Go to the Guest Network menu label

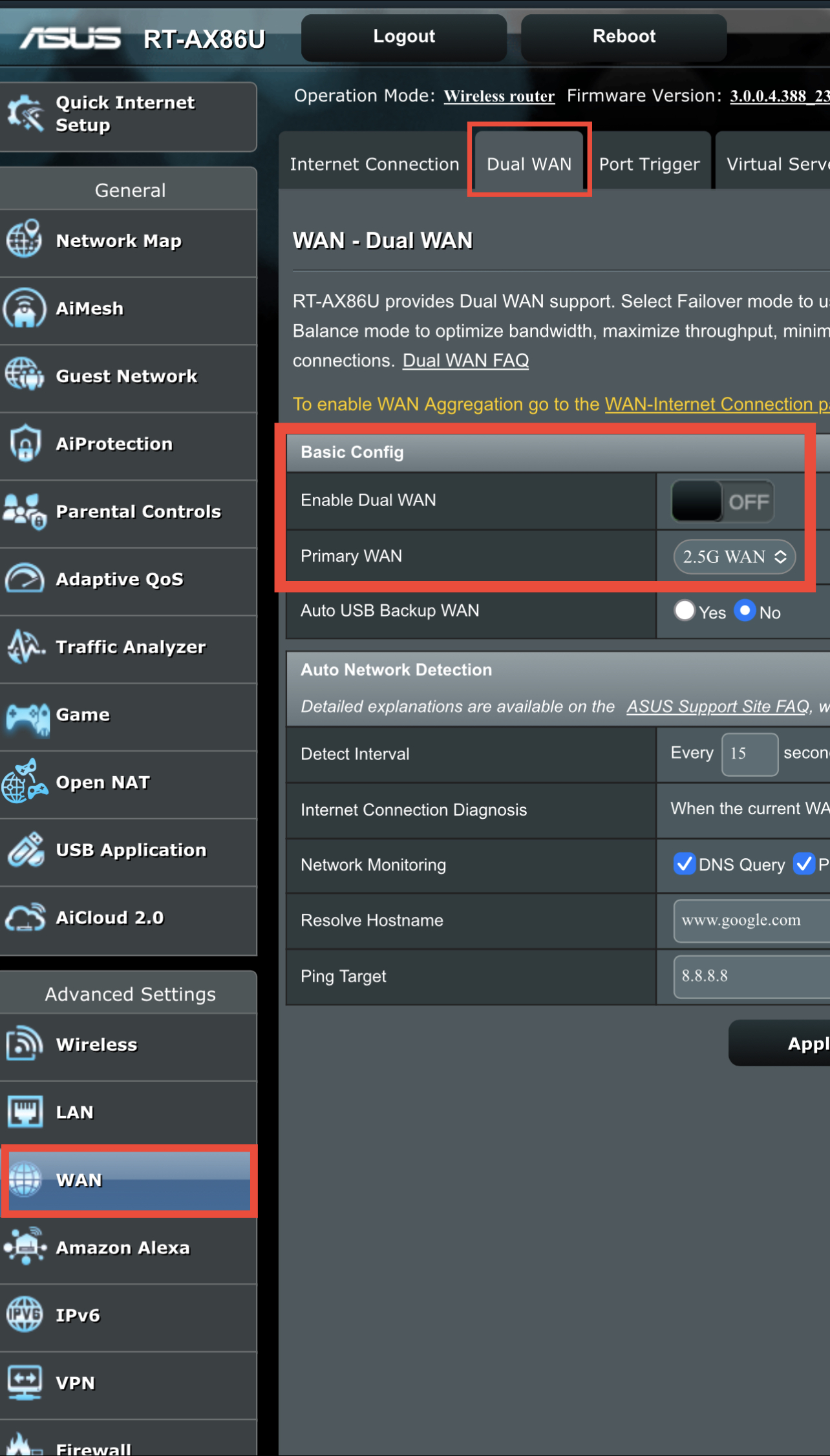pyautogui.click(x=127, y=376)
